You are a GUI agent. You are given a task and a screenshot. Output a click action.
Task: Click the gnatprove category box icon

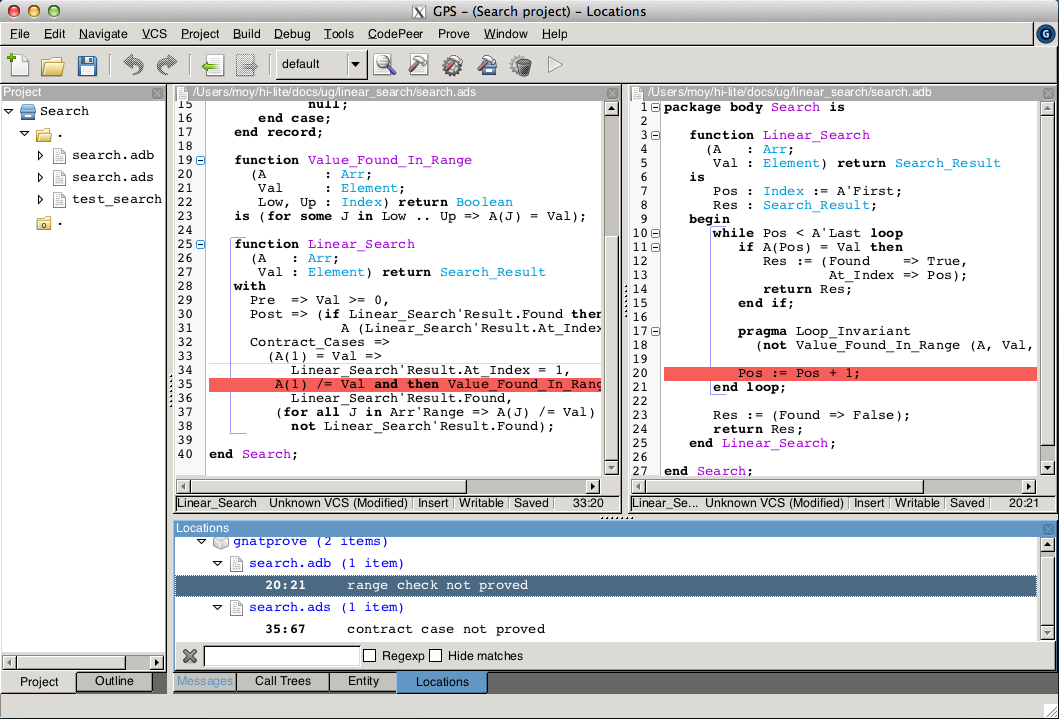click(x=221, y=542)
